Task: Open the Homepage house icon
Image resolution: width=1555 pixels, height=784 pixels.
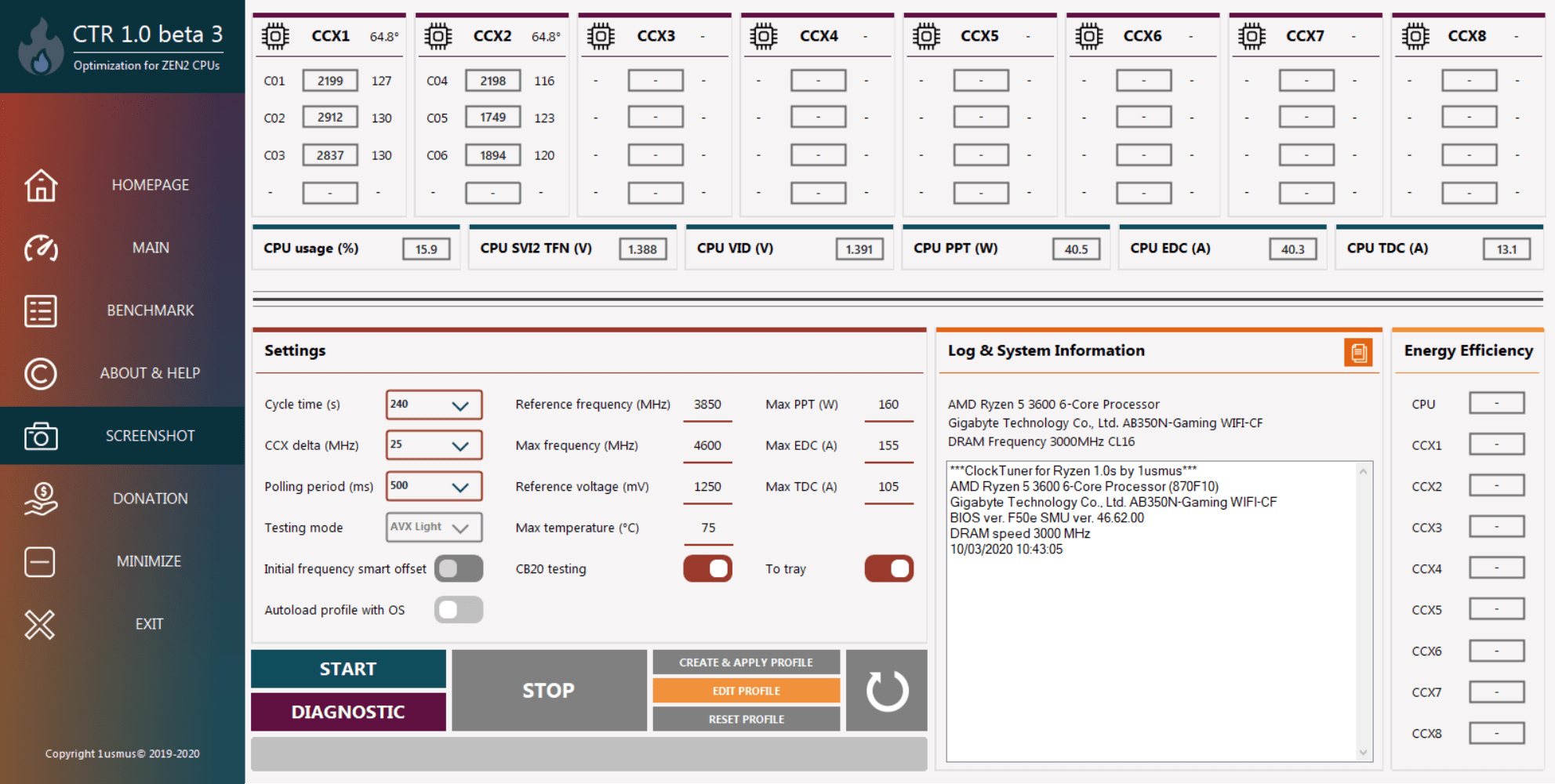Action: click(x=41, y=185)
